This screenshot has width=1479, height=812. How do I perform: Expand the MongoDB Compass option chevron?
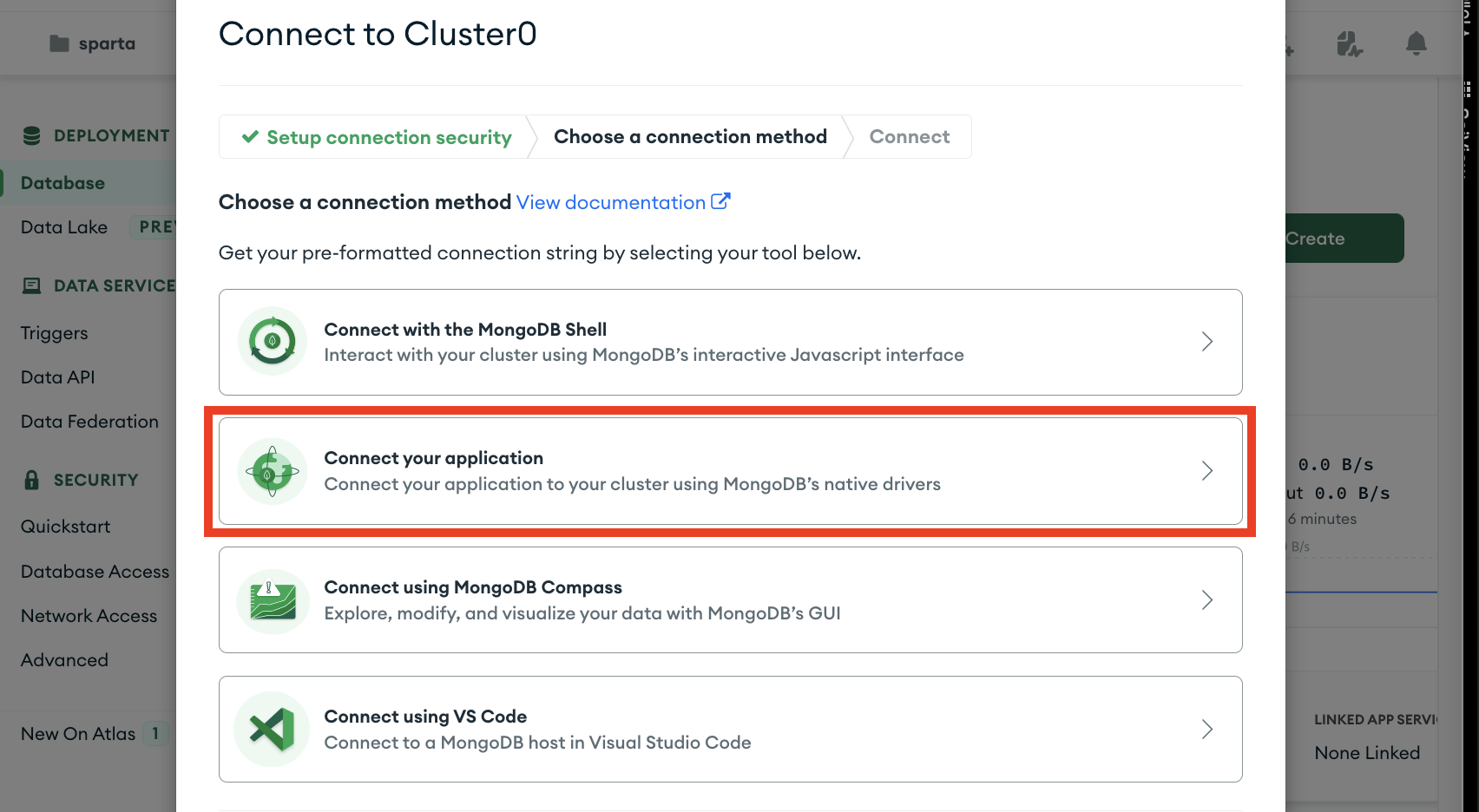tap(1207, 599)
